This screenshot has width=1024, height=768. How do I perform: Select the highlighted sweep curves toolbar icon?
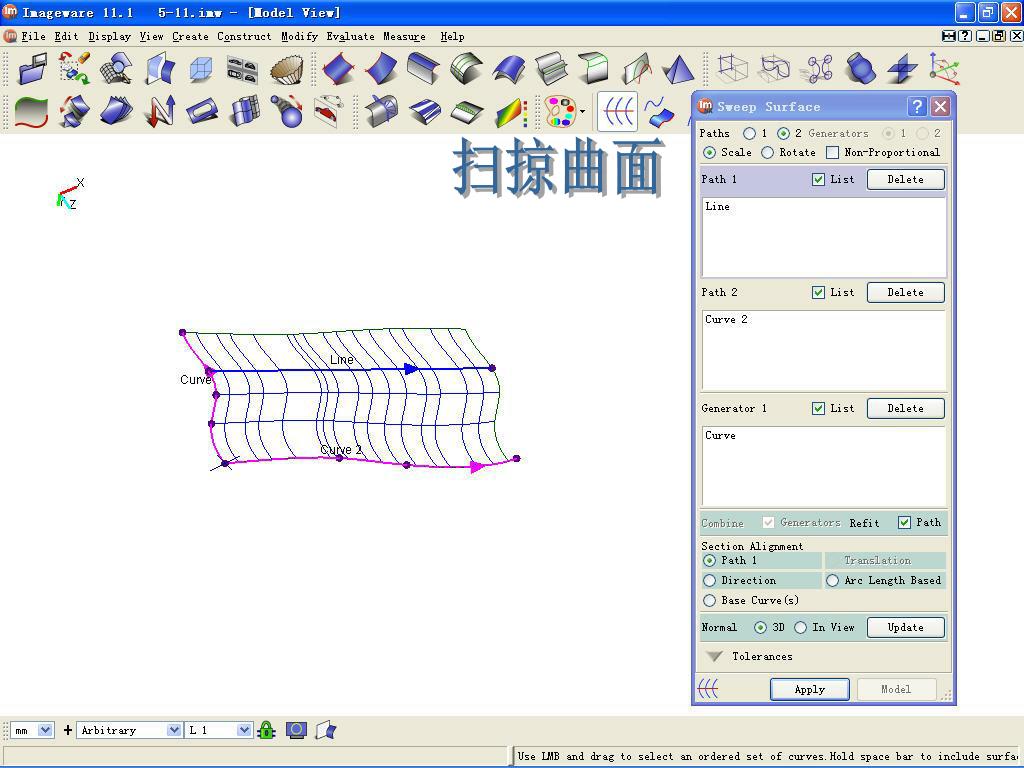[x=617, y=112]
